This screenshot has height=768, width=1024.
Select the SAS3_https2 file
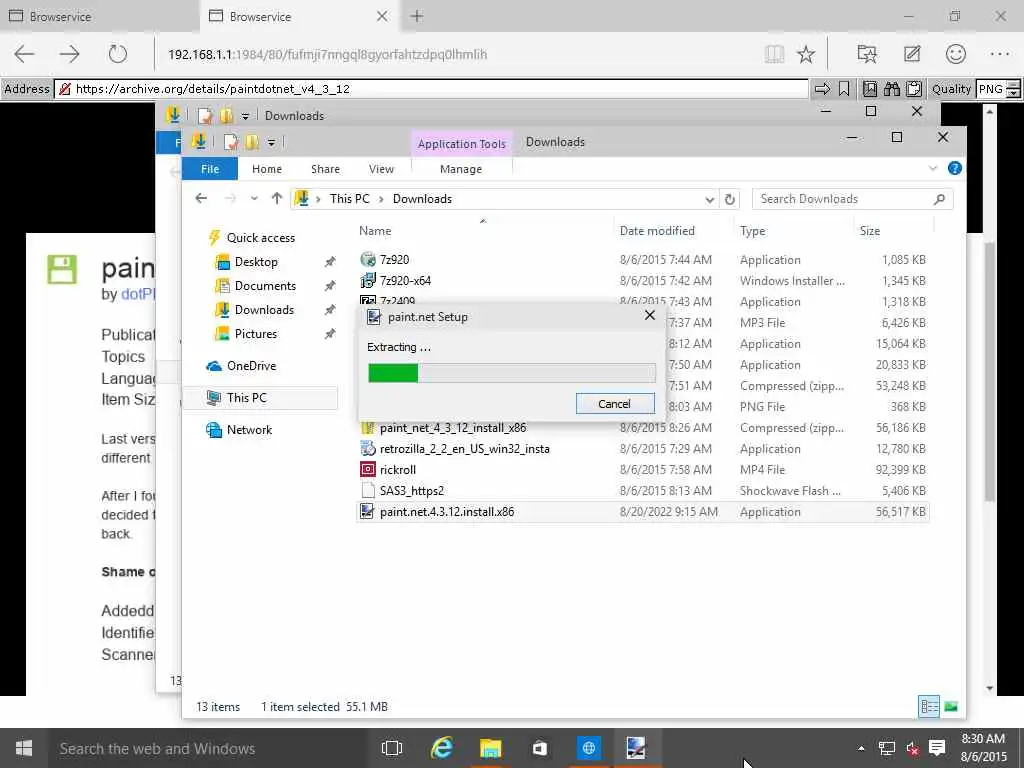click(x=411, y=490)
